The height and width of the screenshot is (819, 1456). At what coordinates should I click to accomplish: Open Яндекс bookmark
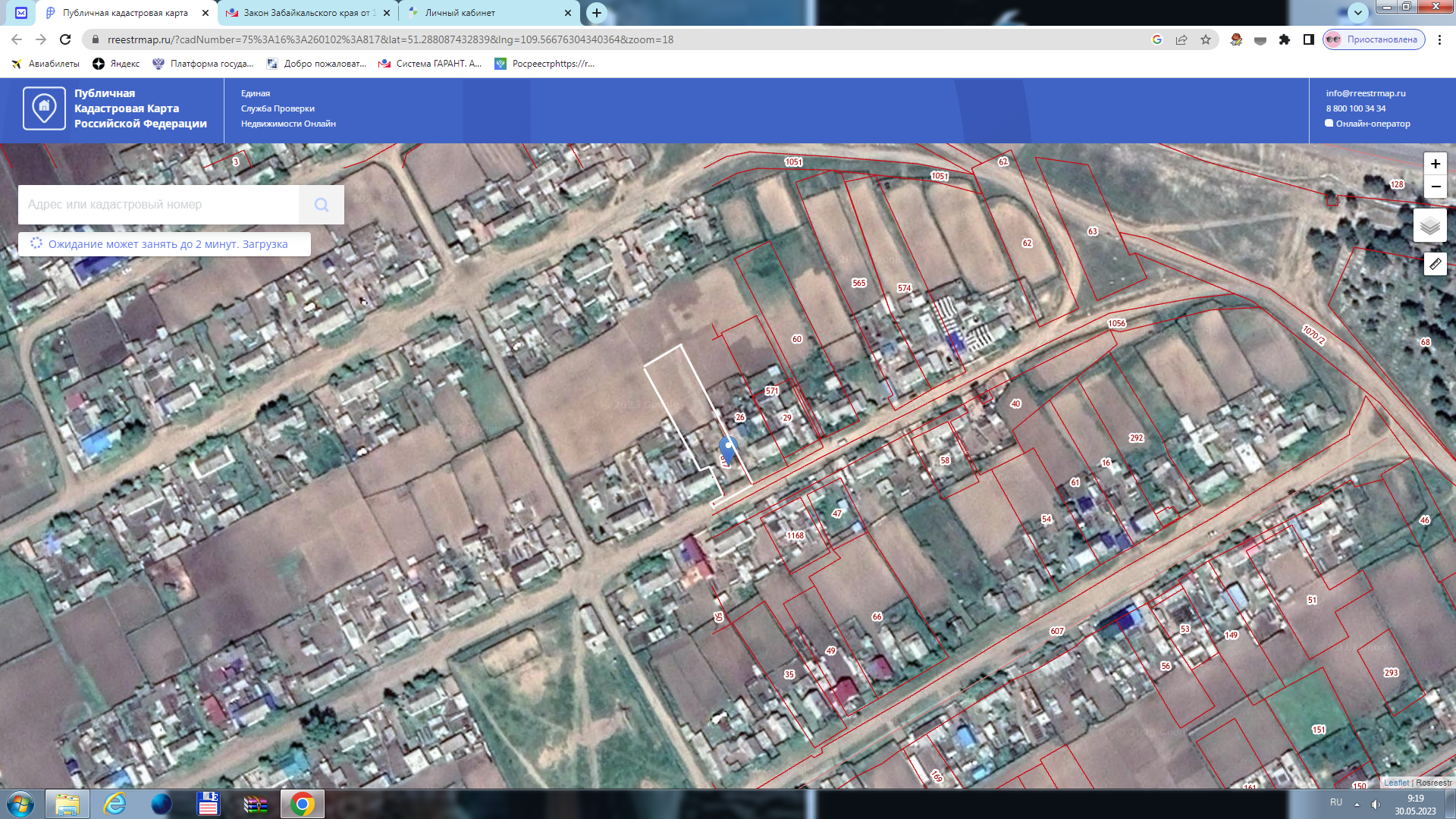(116, 64)
